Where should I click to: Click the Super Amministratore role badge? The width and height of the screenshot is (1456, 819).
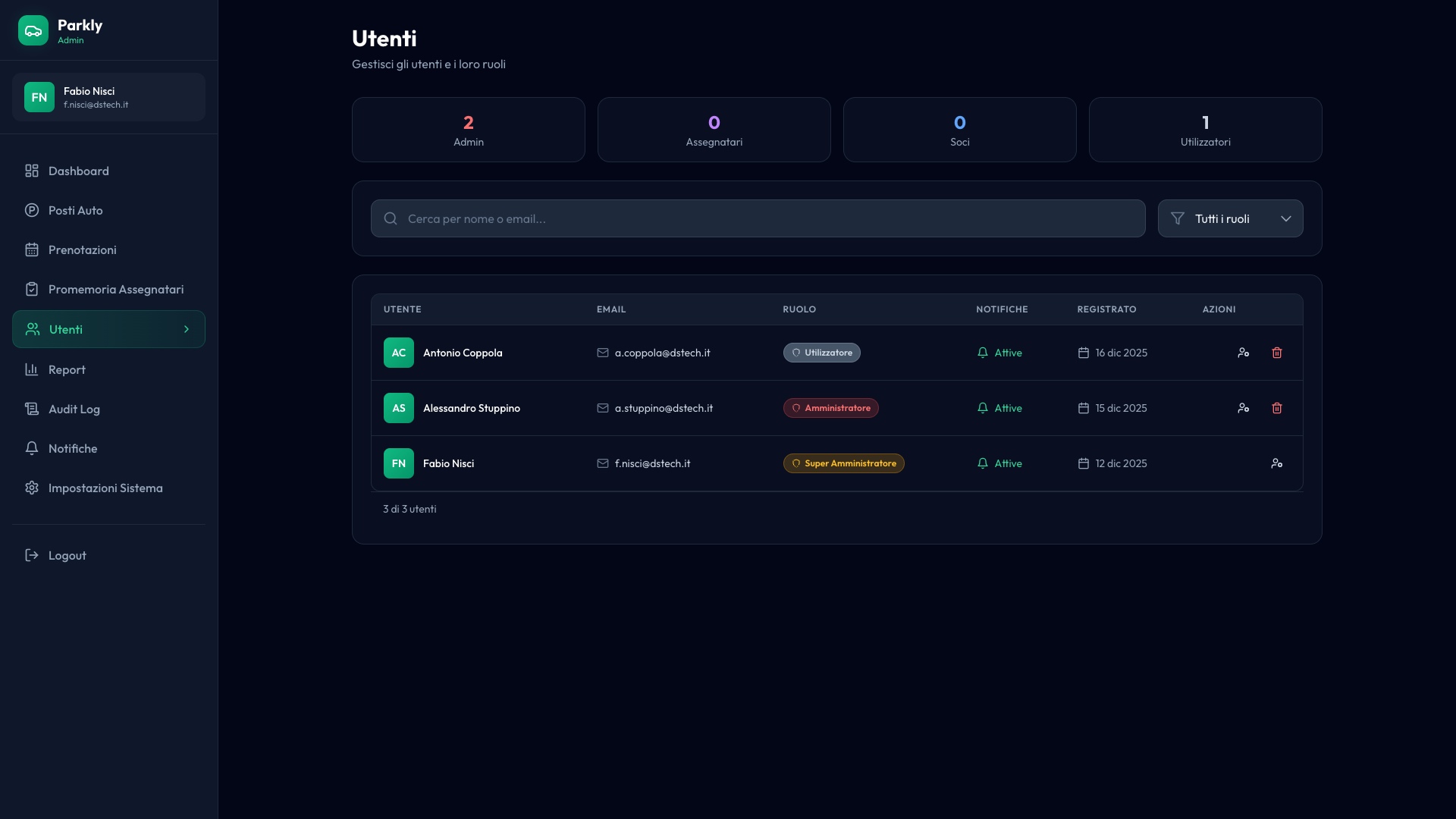pyautogui.click(x=843, y=463)
